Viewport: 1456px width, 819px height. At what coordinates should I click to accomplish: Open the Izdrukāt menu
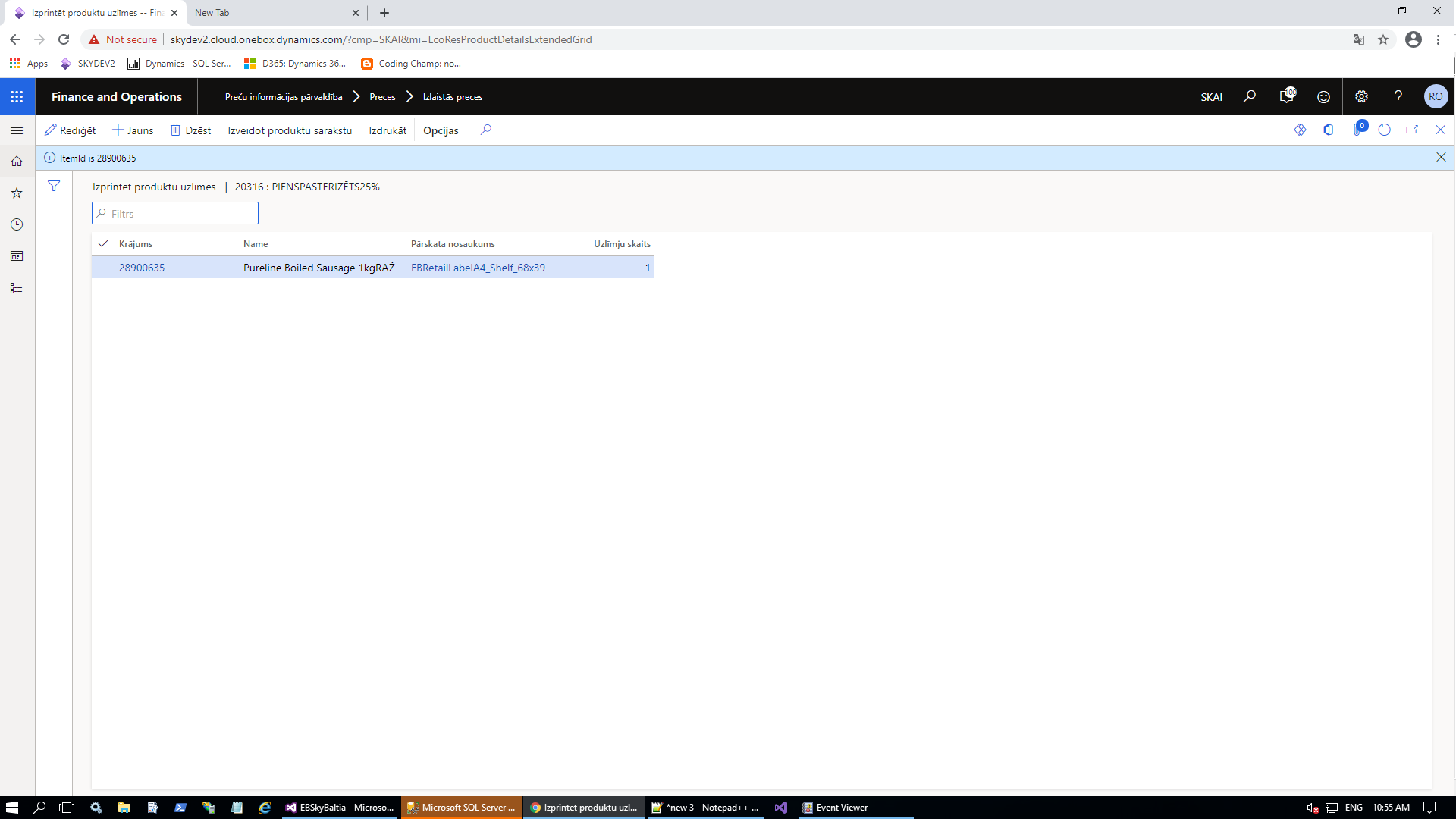(388, 130)
